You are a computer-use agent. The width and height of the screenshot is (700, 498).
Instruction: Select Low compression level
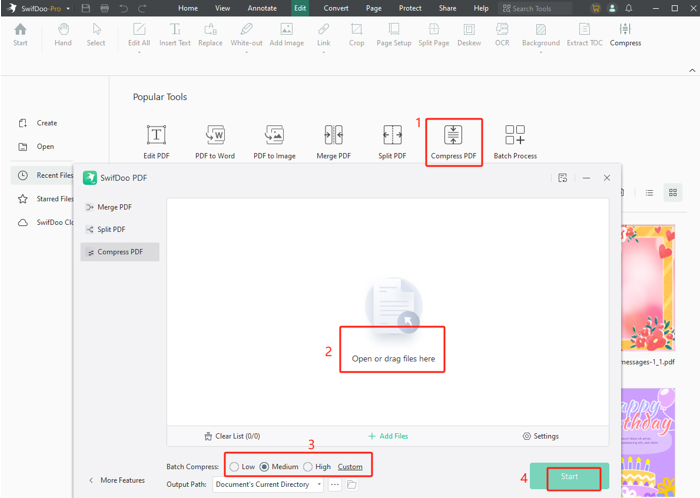pos(242,467)
